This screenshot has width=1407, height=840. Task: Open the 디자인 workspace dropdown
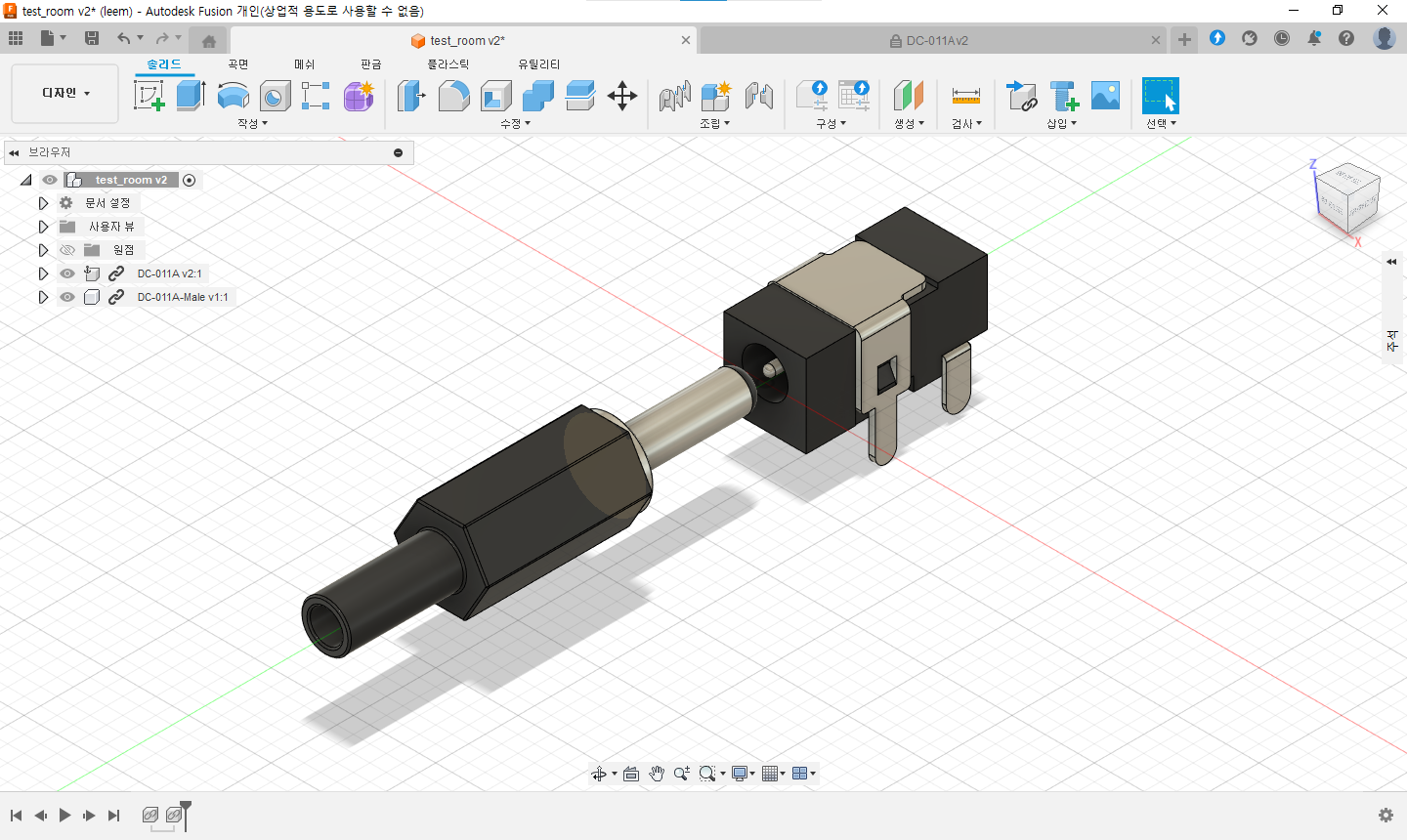[x=65, y=93]
